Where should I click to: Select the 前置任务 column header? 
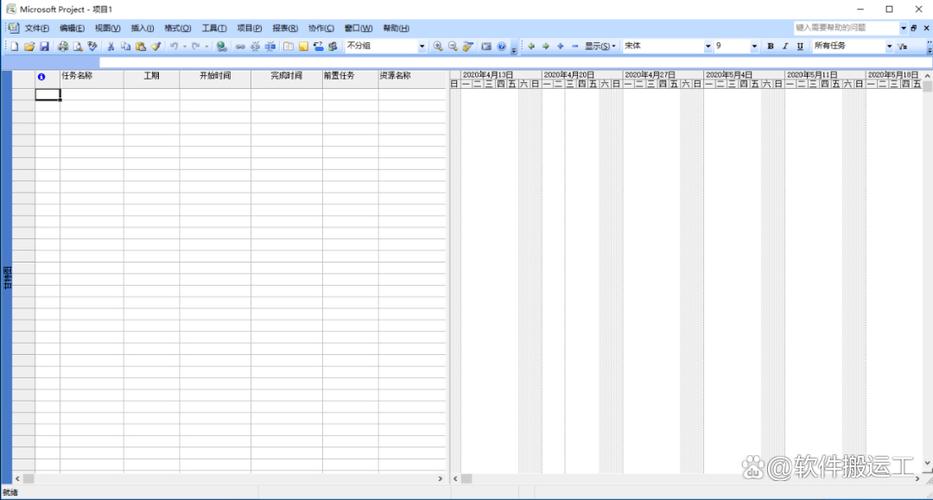click(x=350, y=79)
